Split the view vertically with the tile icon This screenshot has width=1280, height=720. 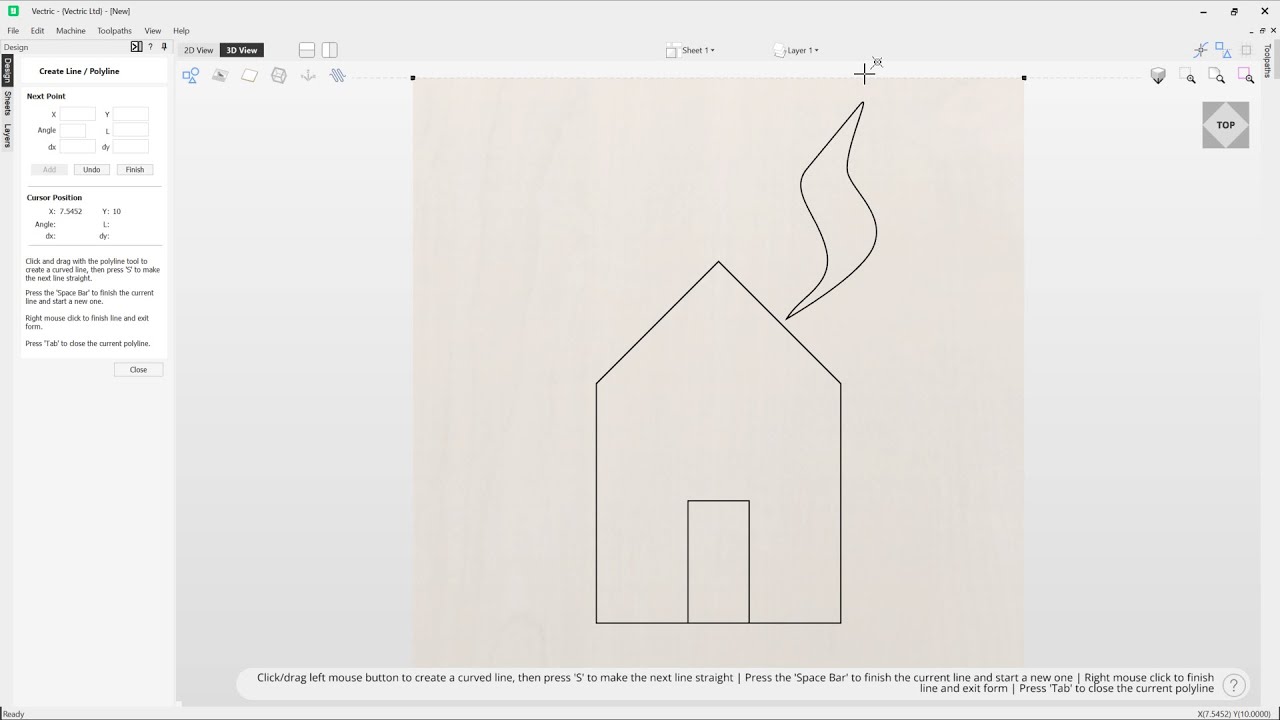tap(329, 50)
